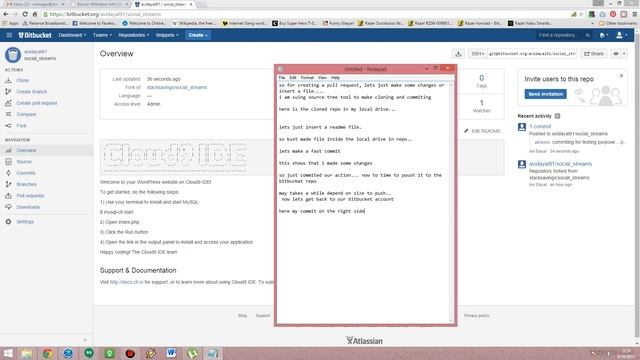The height and width of the screenshot is (360, 640).
Task: Click the Privacy policy footer link
Action: pos(476,316)
